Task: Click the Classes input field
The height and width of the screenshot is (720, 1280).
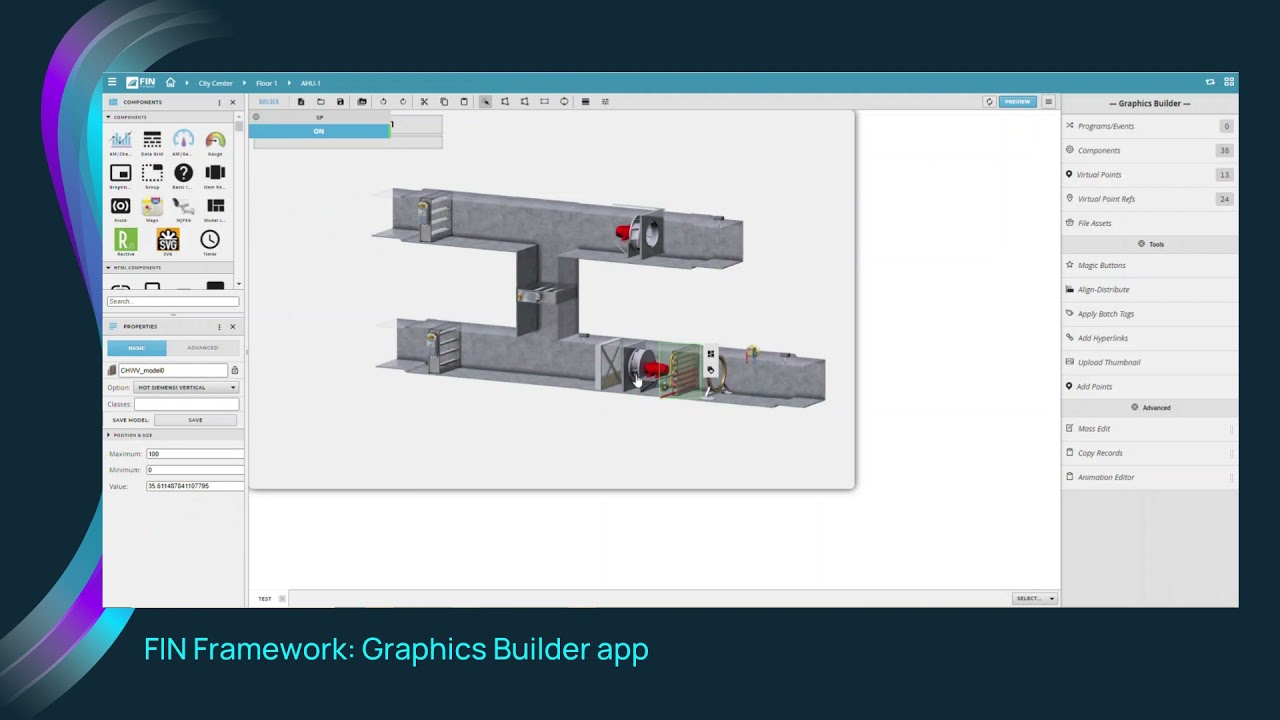Action: 186,404
